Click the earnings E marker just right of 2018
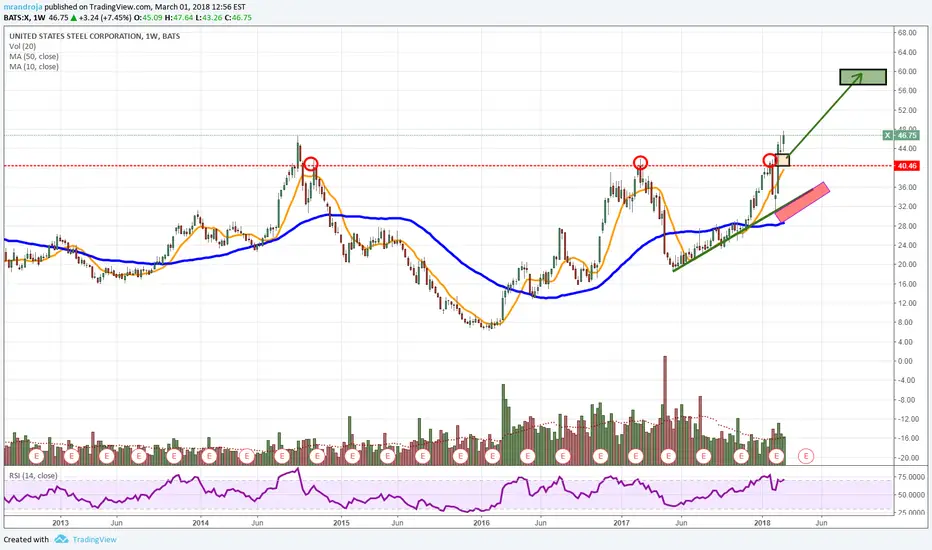Screen dimensions: 932x550 click(776, 456)
